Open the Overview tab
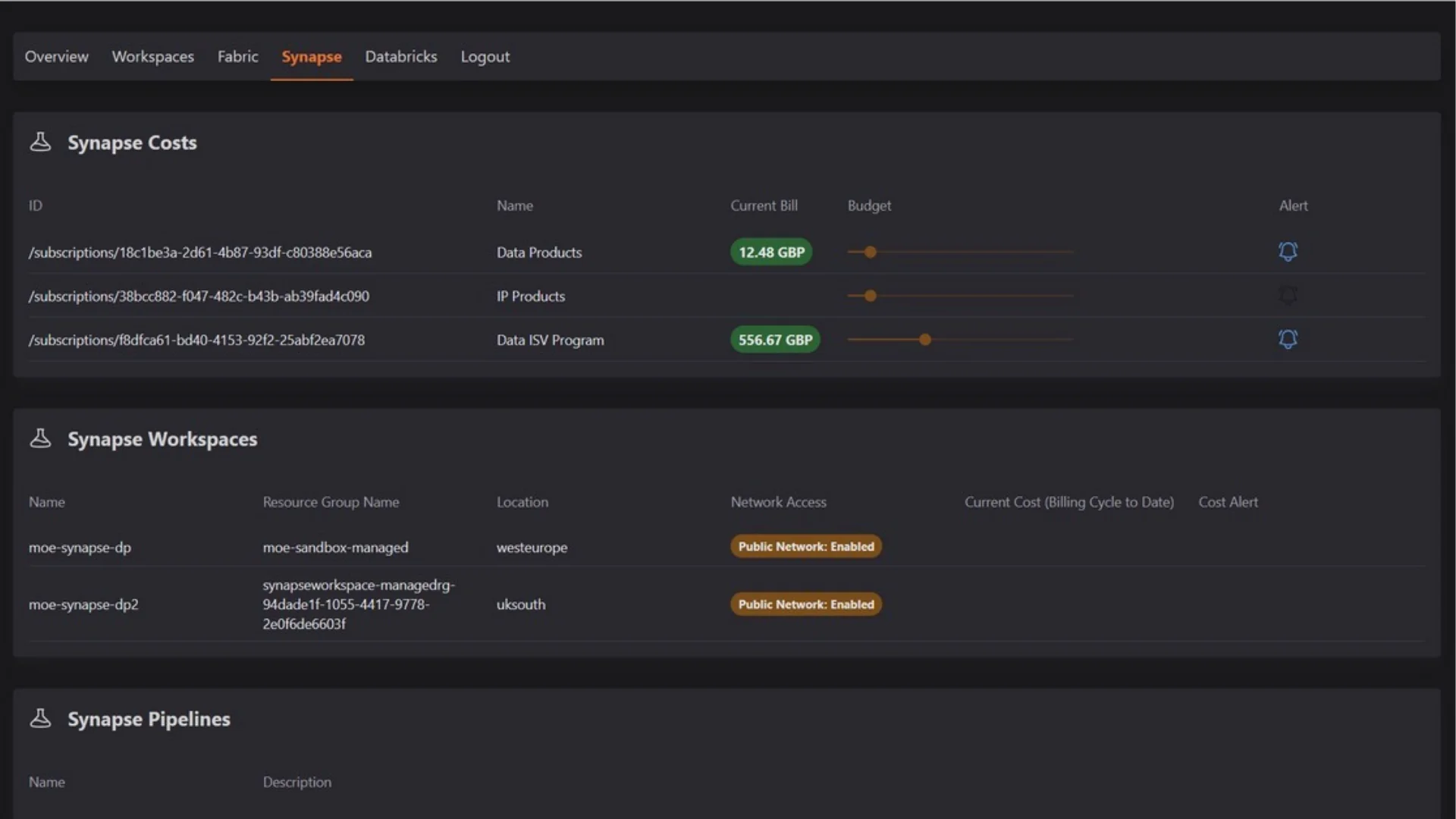The image size is (1456, 819). pos(56,56)
